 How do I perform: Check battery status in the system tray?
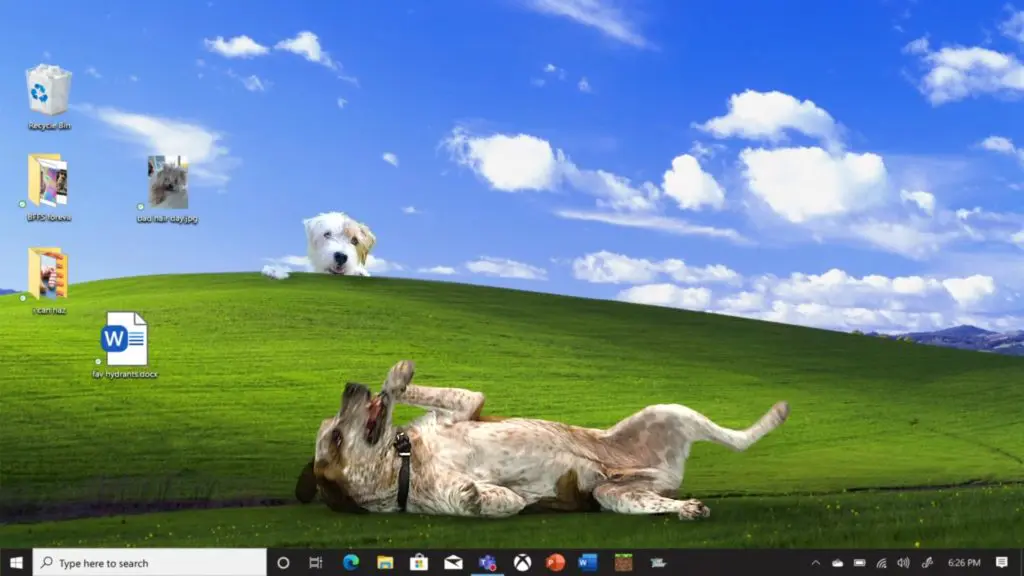(859, 562)
